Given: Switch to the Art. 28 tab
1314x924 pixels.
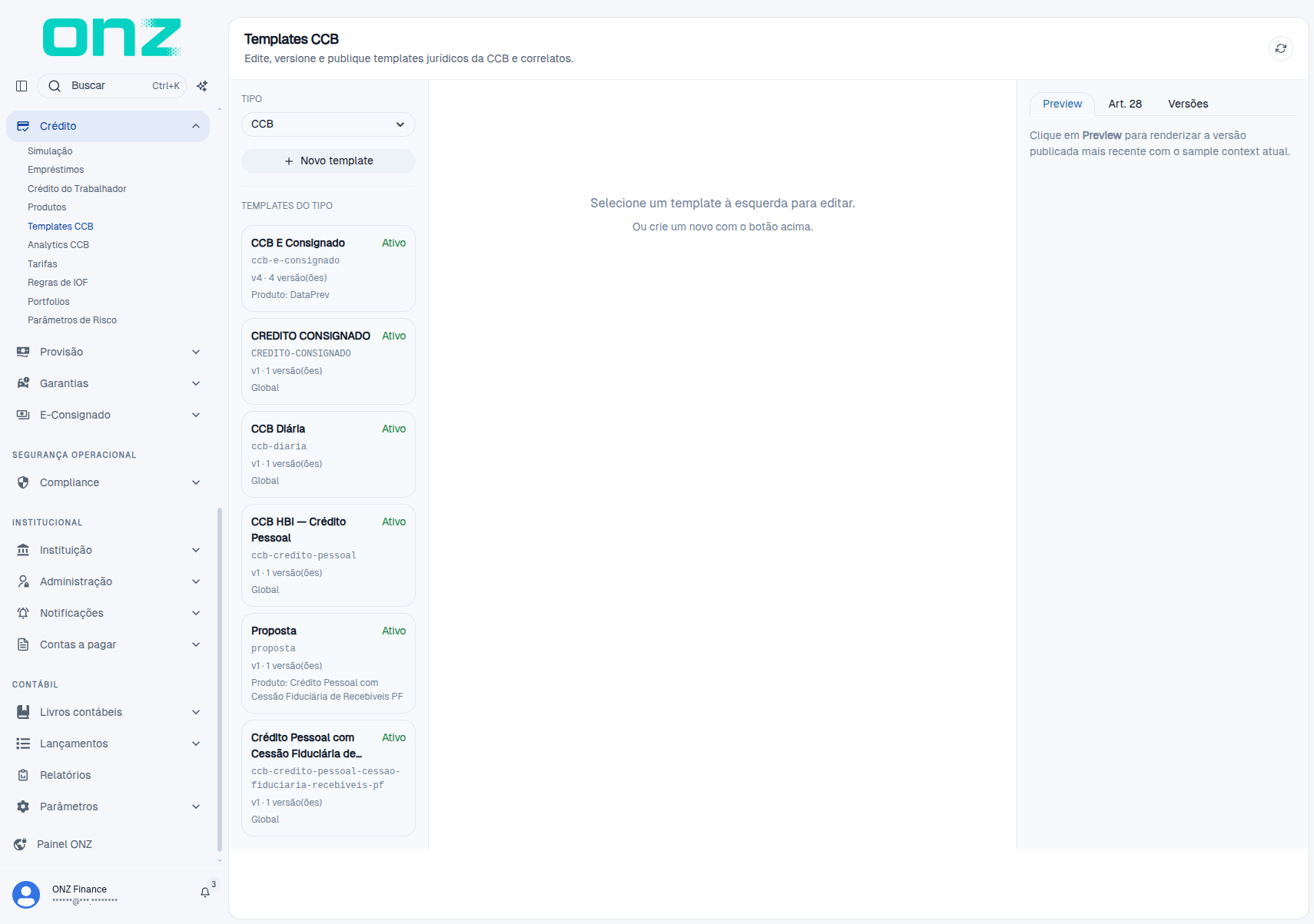Looking at the screenshot, I should [x=1125, y=104].
